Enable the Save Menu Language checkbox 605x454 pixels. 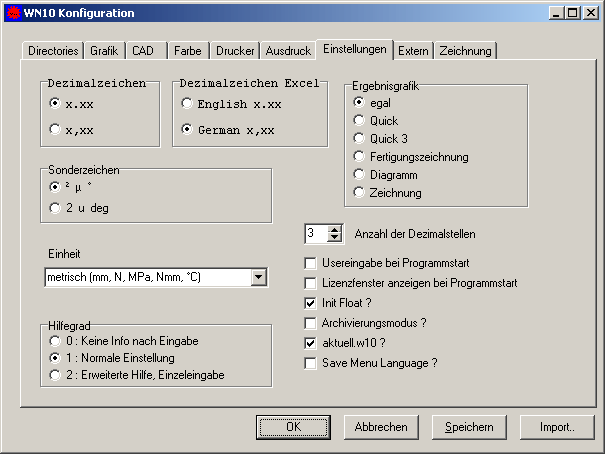pyautogui.click(x=310, y=363)
